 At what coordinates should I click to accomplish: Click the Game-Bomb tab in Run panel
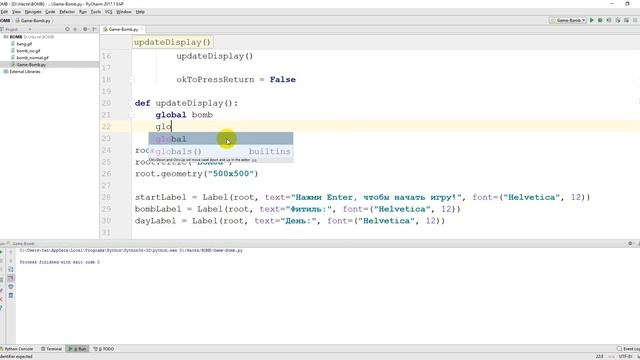21,244
